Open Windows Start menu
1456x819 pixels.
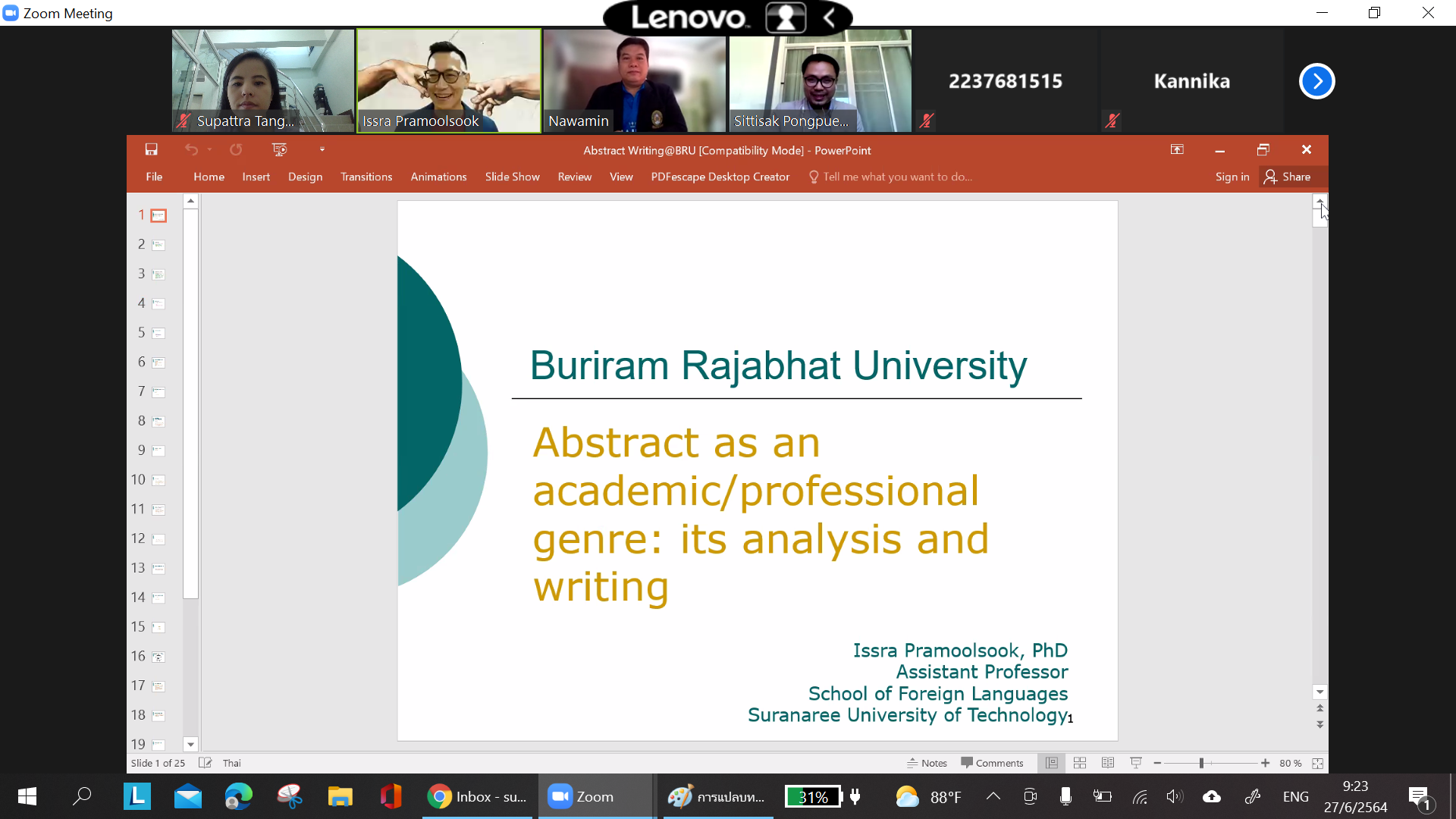(27, 796)
